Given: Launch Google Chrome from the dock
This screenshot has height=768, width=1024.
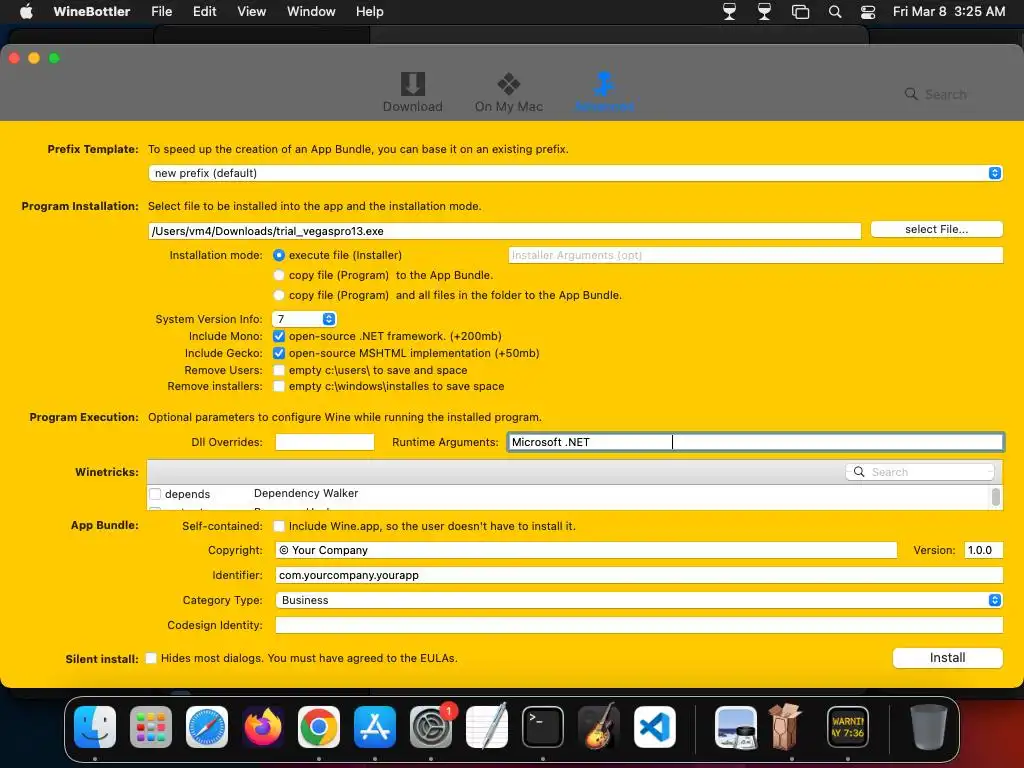Looking at the screenshot, I should [319, 727].
